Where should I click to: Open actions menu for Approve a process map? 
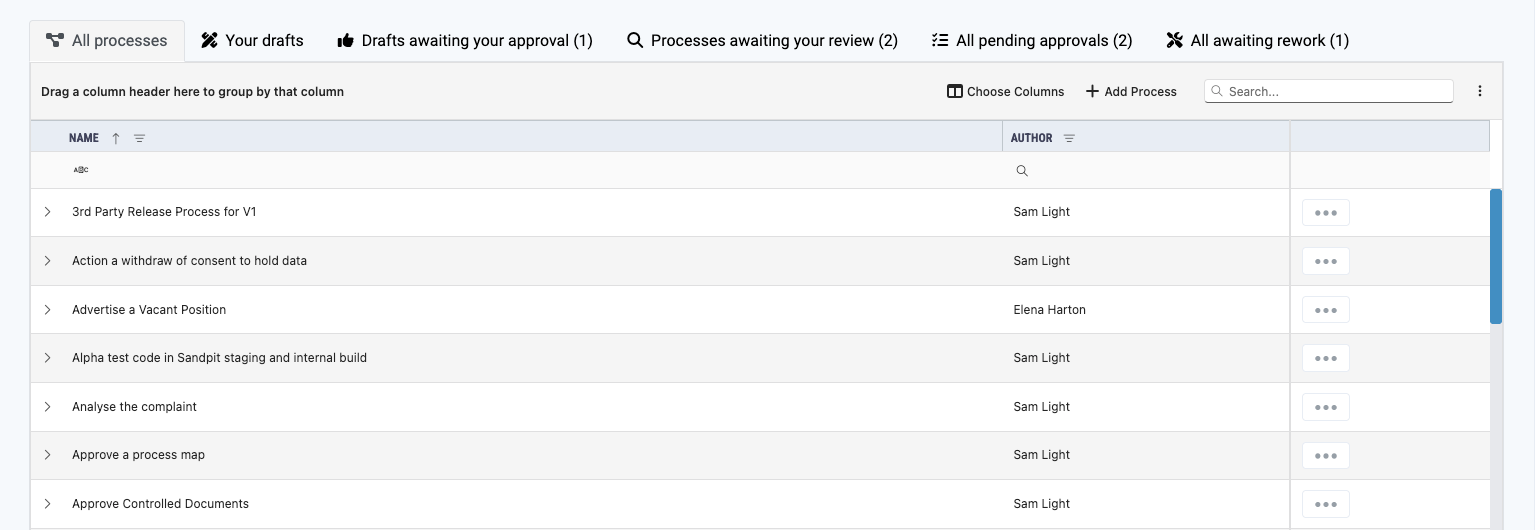point(1326,455)
